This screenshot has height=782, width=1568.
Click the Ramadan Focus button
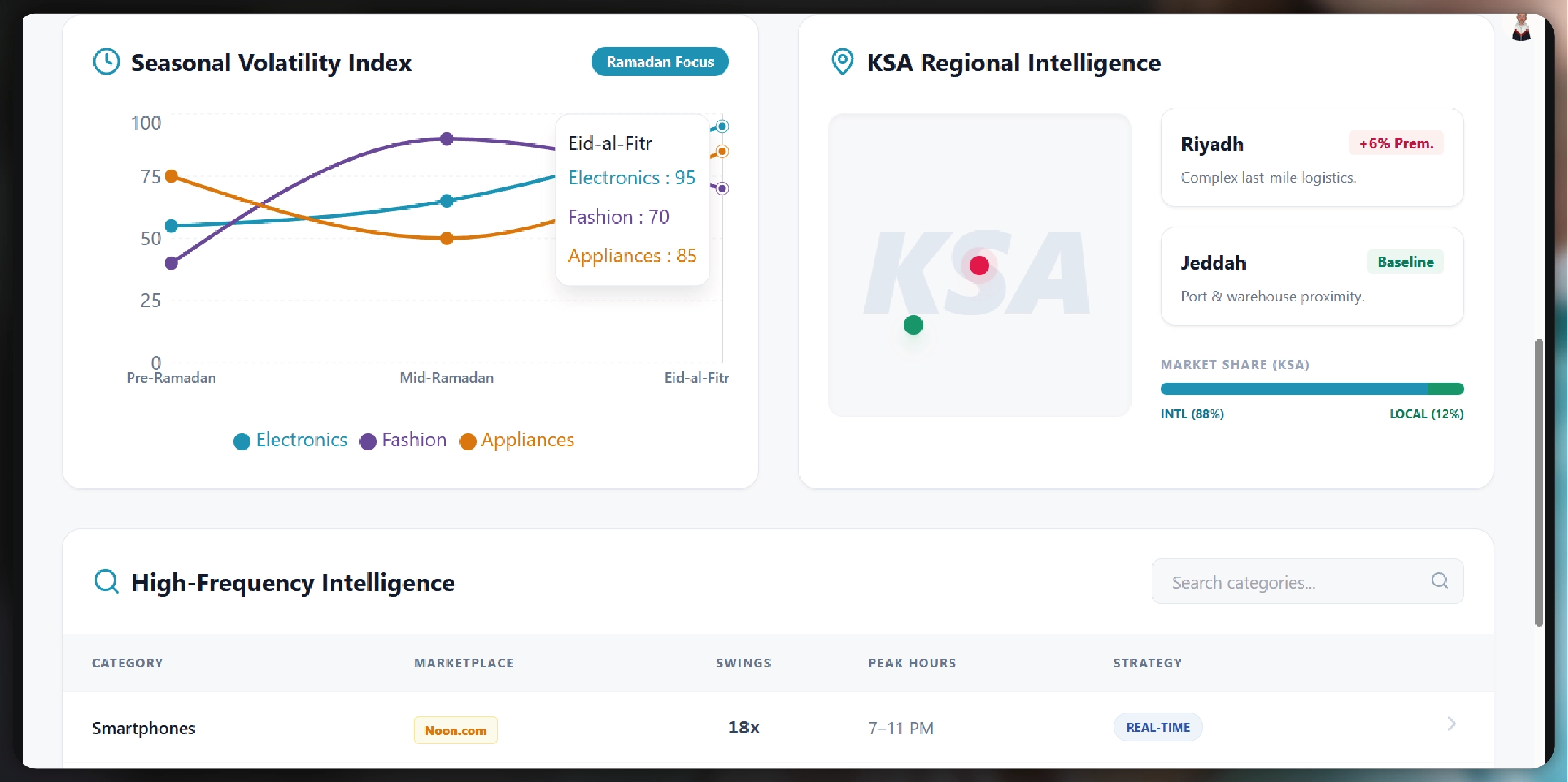click(659, 62)
